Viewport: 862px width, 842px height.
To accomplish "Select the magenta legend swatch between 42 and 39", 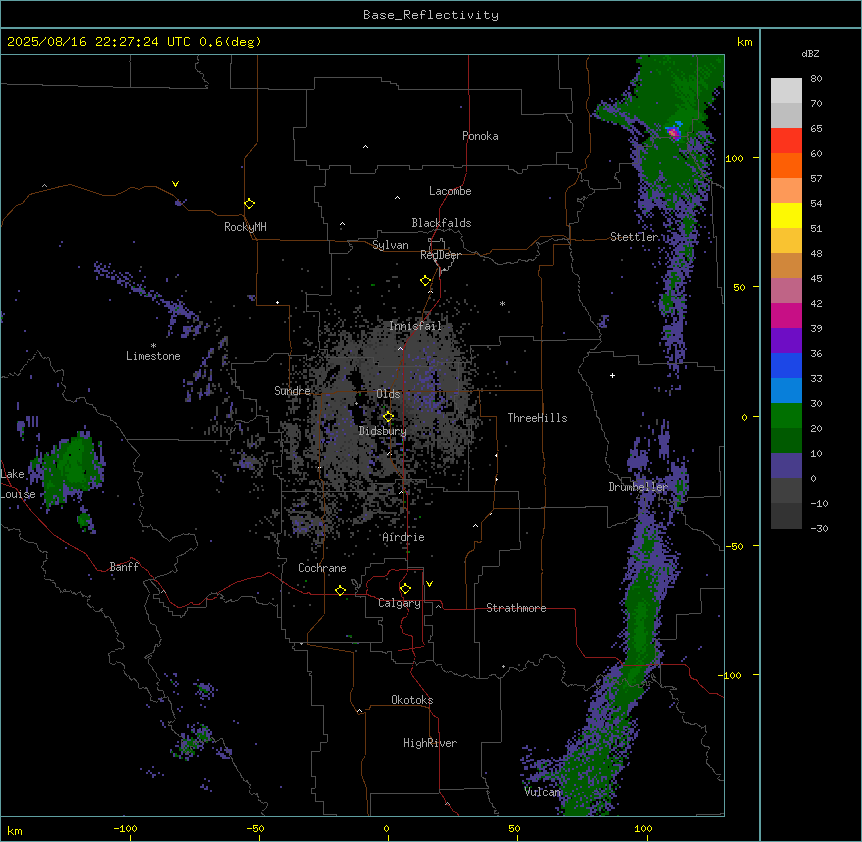I will click(786, 315).
